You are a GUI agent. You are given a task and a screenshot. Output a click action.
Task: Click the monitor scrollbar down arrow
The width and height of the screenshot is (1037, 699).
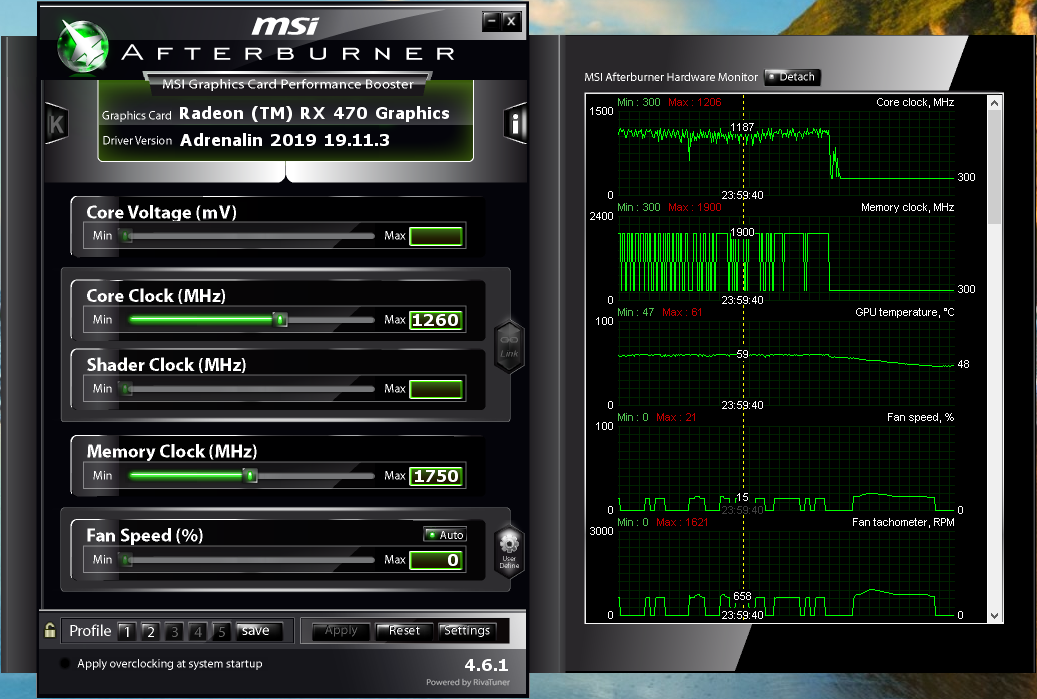[994, 615]
